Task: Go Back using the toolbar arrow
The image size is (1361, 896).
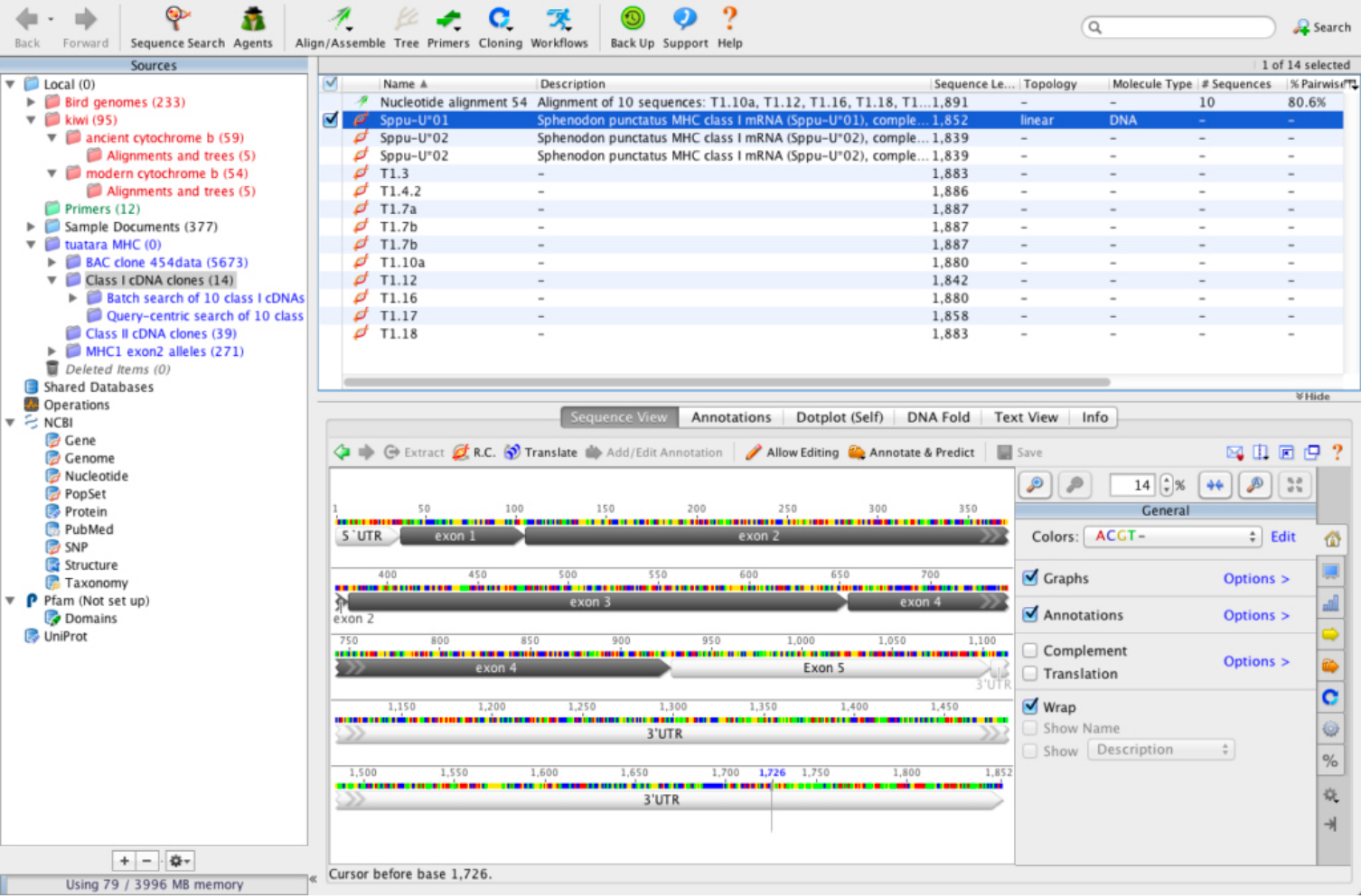Action: point(27,27)
